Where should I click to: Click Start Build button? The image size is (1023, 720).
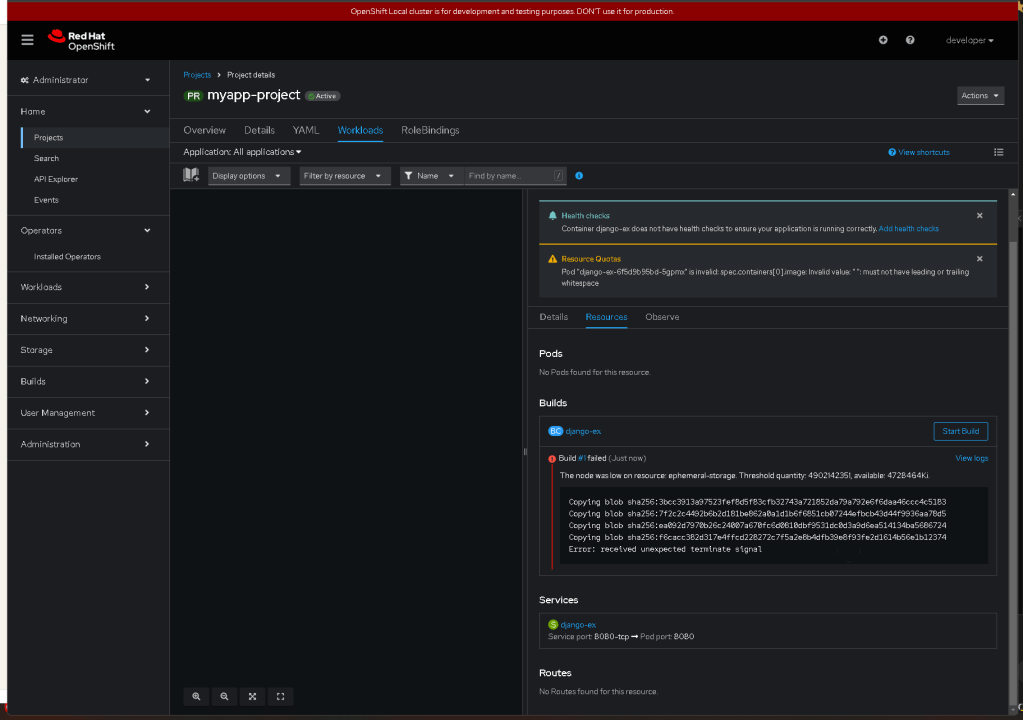tap(960, 432)
